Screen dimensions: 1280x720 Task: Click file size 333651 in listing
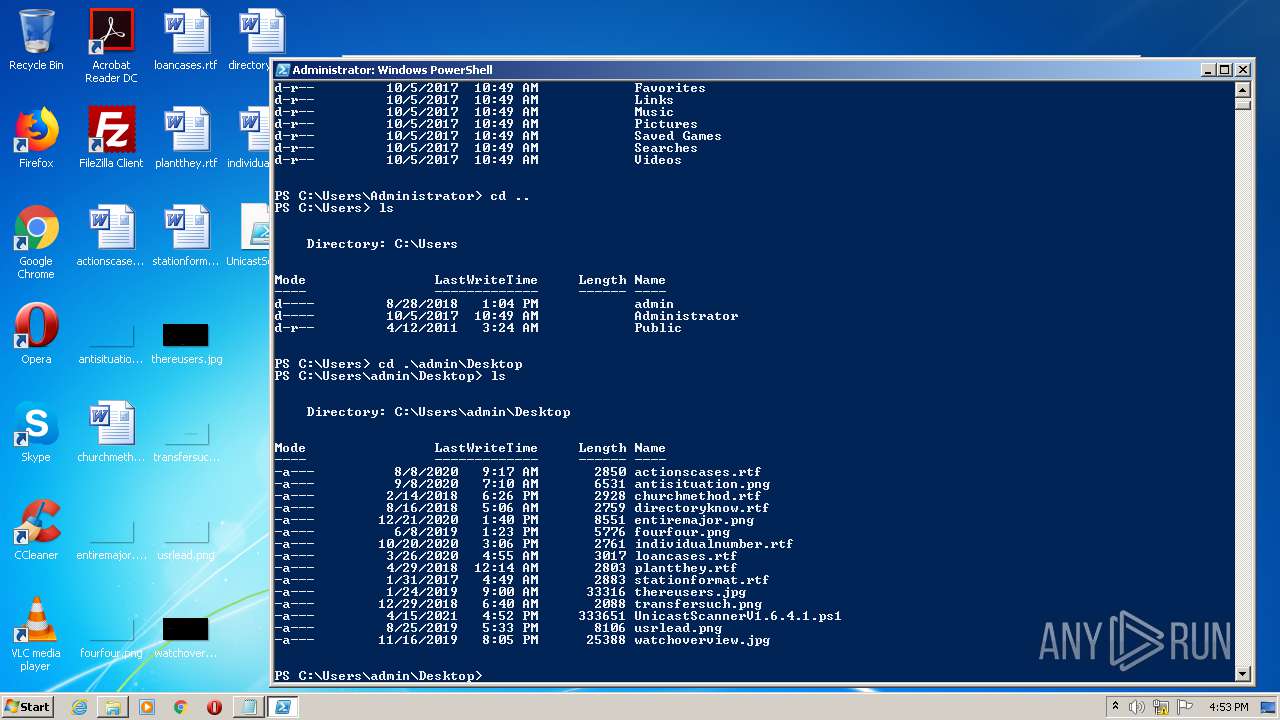(x=602, y=616)
